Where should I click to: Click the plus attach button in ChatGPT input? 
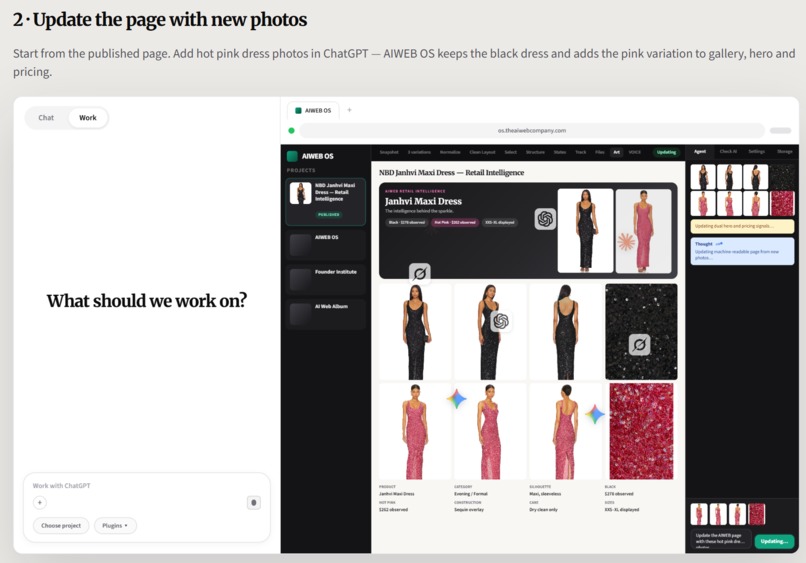[40, 502]
